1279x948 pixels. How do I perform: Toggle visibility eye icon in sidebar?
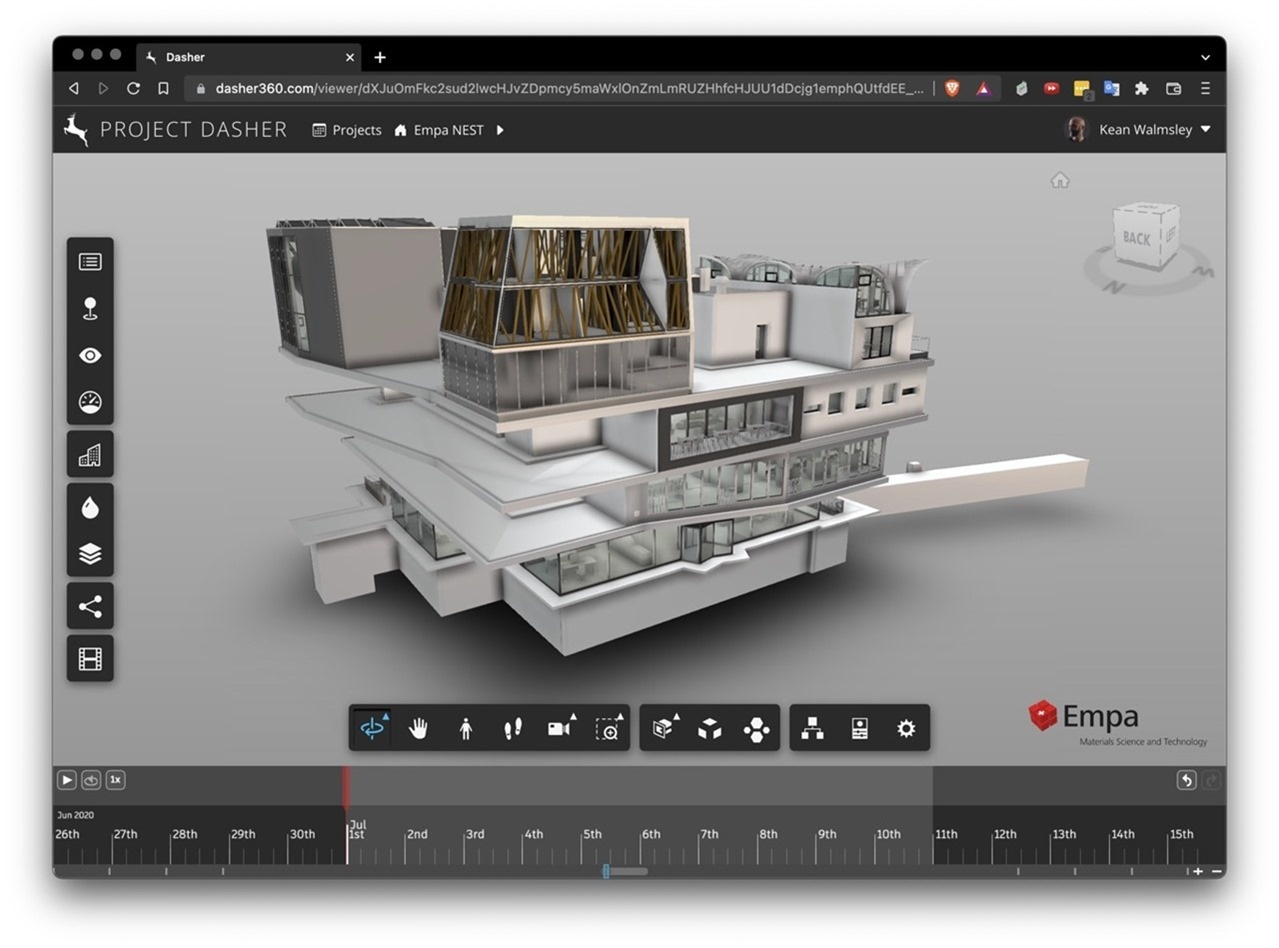pyautogui.click(x=90, y=356)
